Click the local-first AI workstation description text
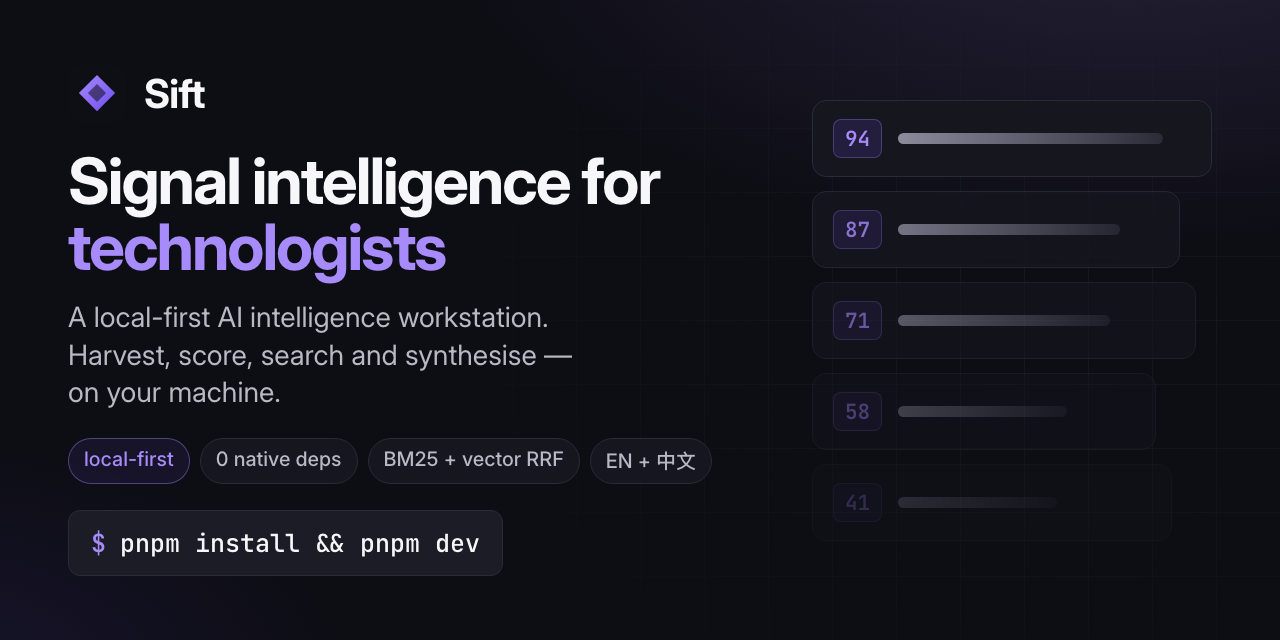This screenshot has height=640, width=1280. click(x=320, y=355)
